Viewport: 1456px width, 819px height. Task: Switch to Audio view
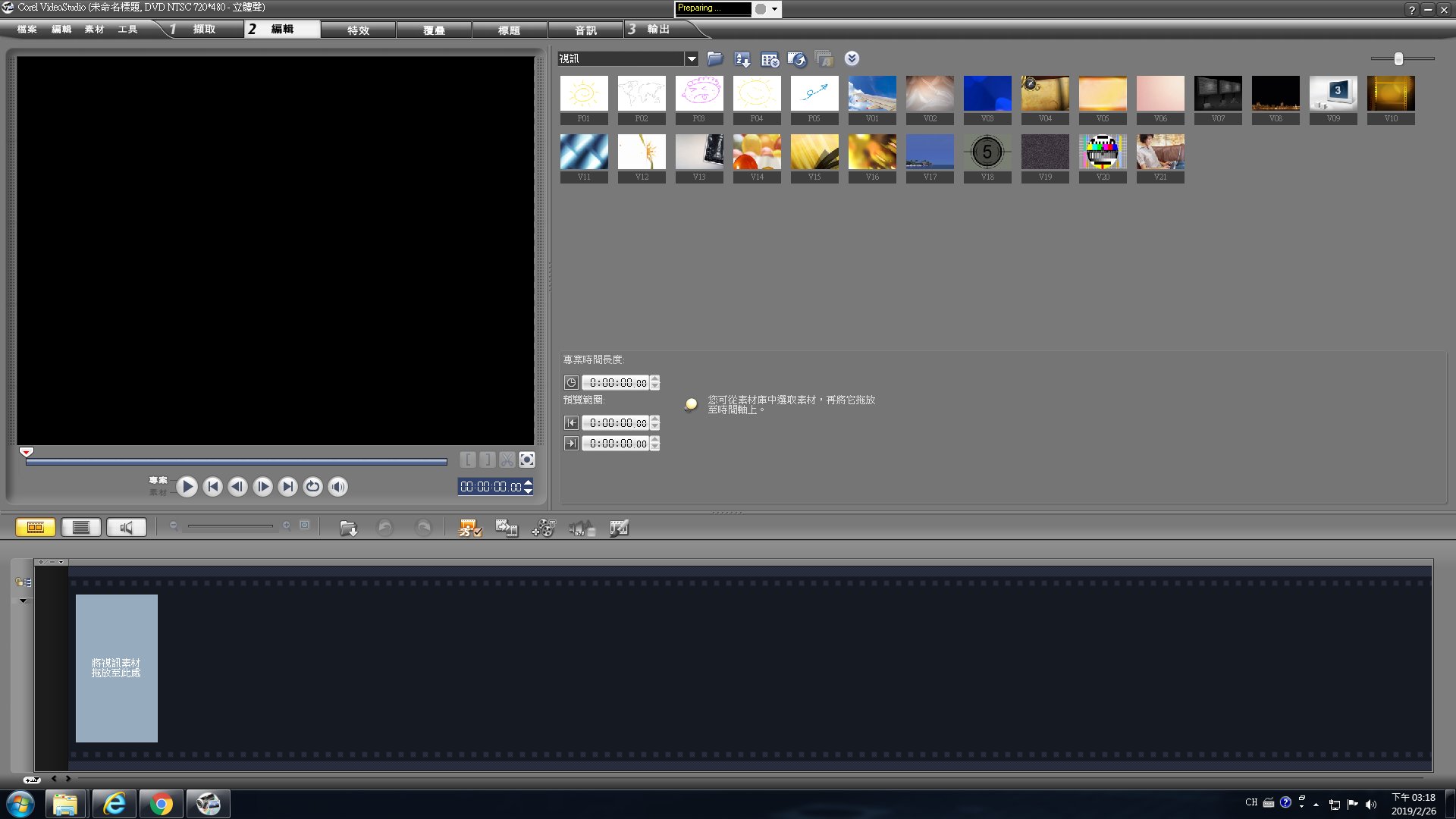[x=127, y=527]
